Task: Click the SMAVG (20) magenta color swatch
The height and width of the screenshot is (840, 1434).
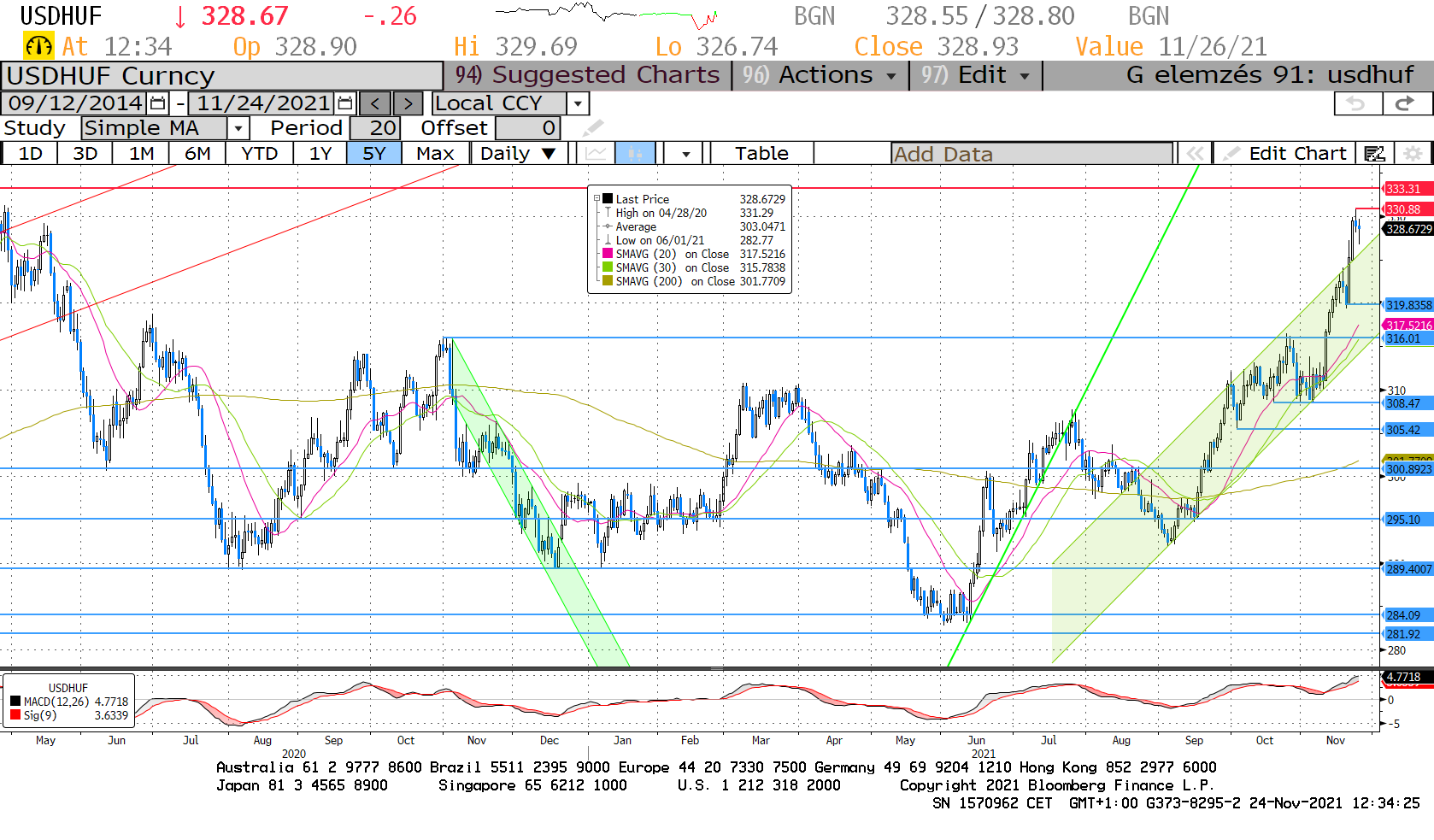Action: (x=608, y=254)
